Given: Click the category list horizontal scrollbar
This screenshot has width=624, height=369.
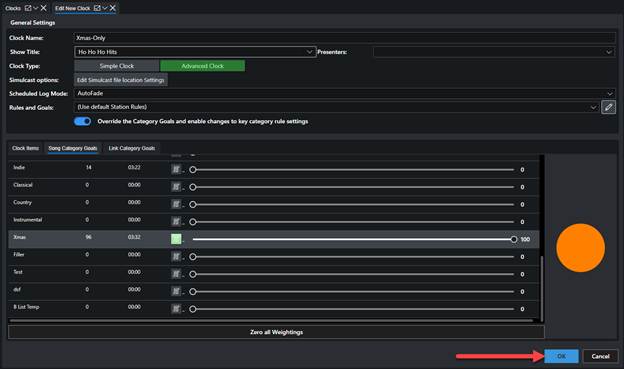Looking at the screenshot, I should 271,320.
